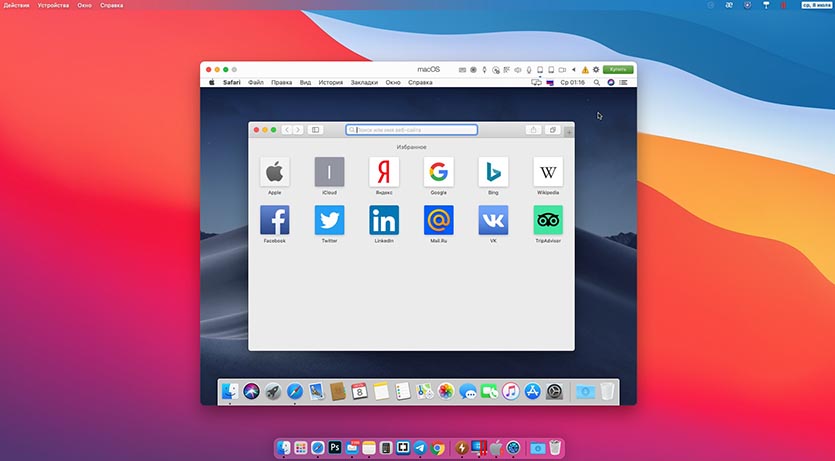Open host Действия menu

click(17, 5)
